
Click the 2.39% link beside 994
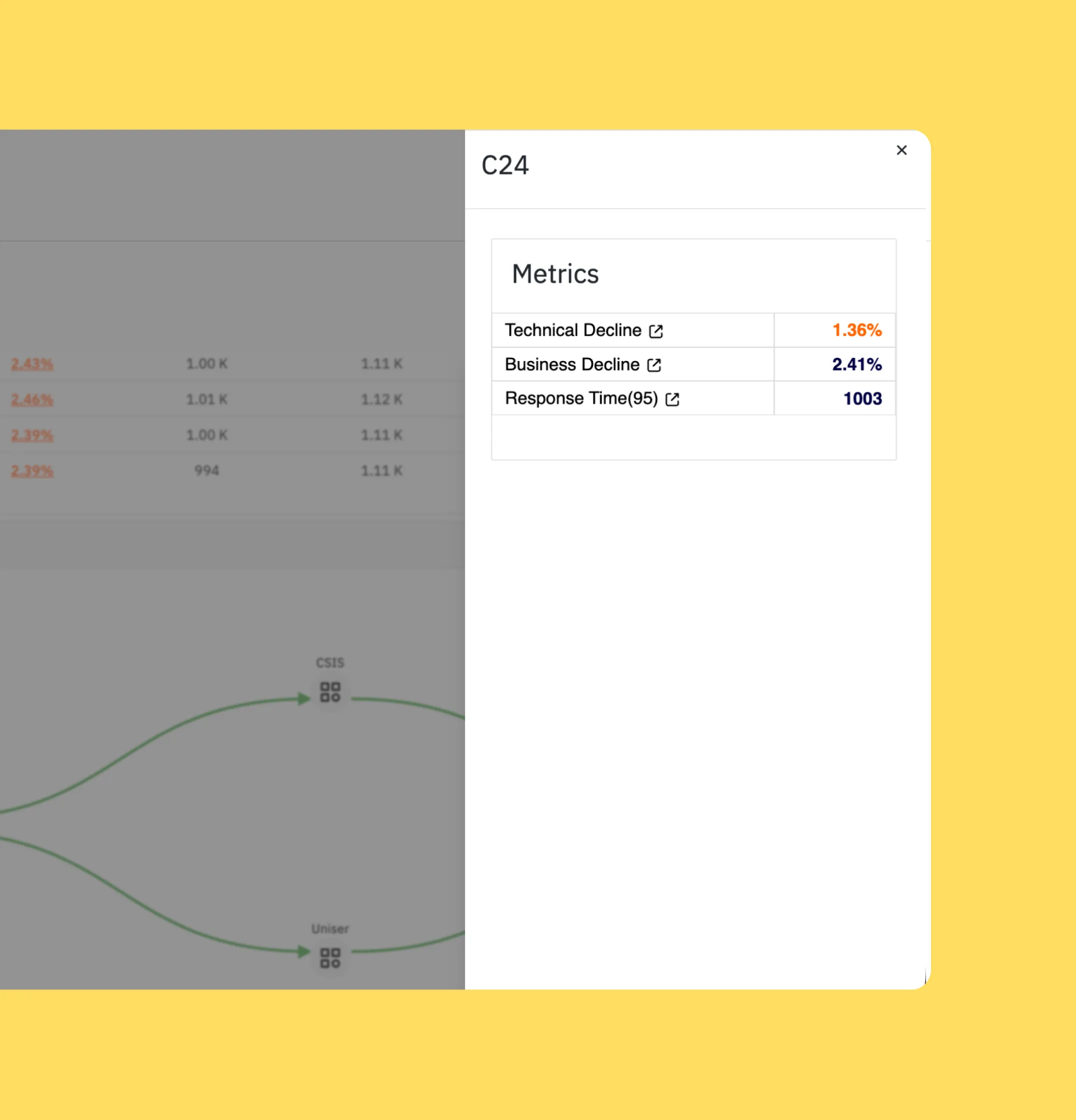tap(32, 470)
